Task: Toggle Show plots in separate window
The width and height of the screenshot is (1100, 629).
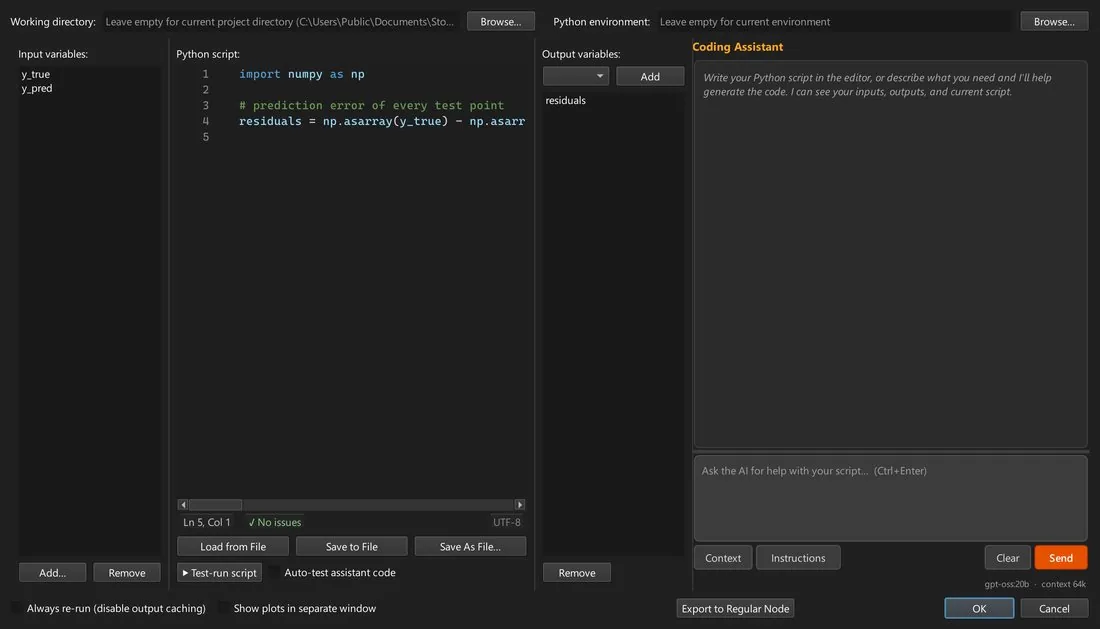Action: pyautogui.click(x=224, y=609)
